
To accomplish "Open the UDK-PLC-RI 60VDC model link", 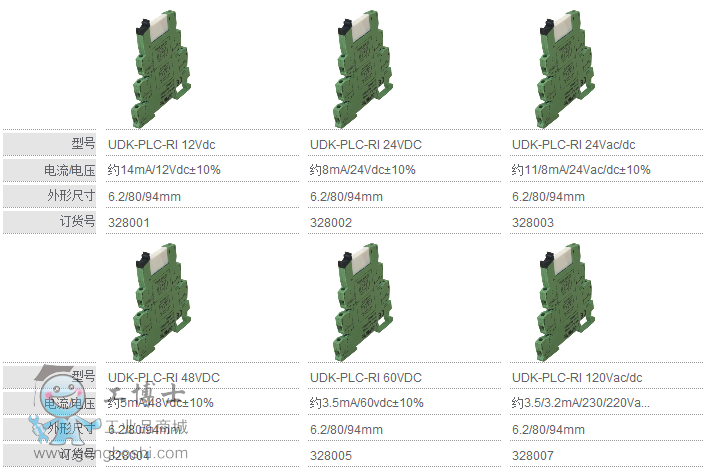I will point(366,377).
